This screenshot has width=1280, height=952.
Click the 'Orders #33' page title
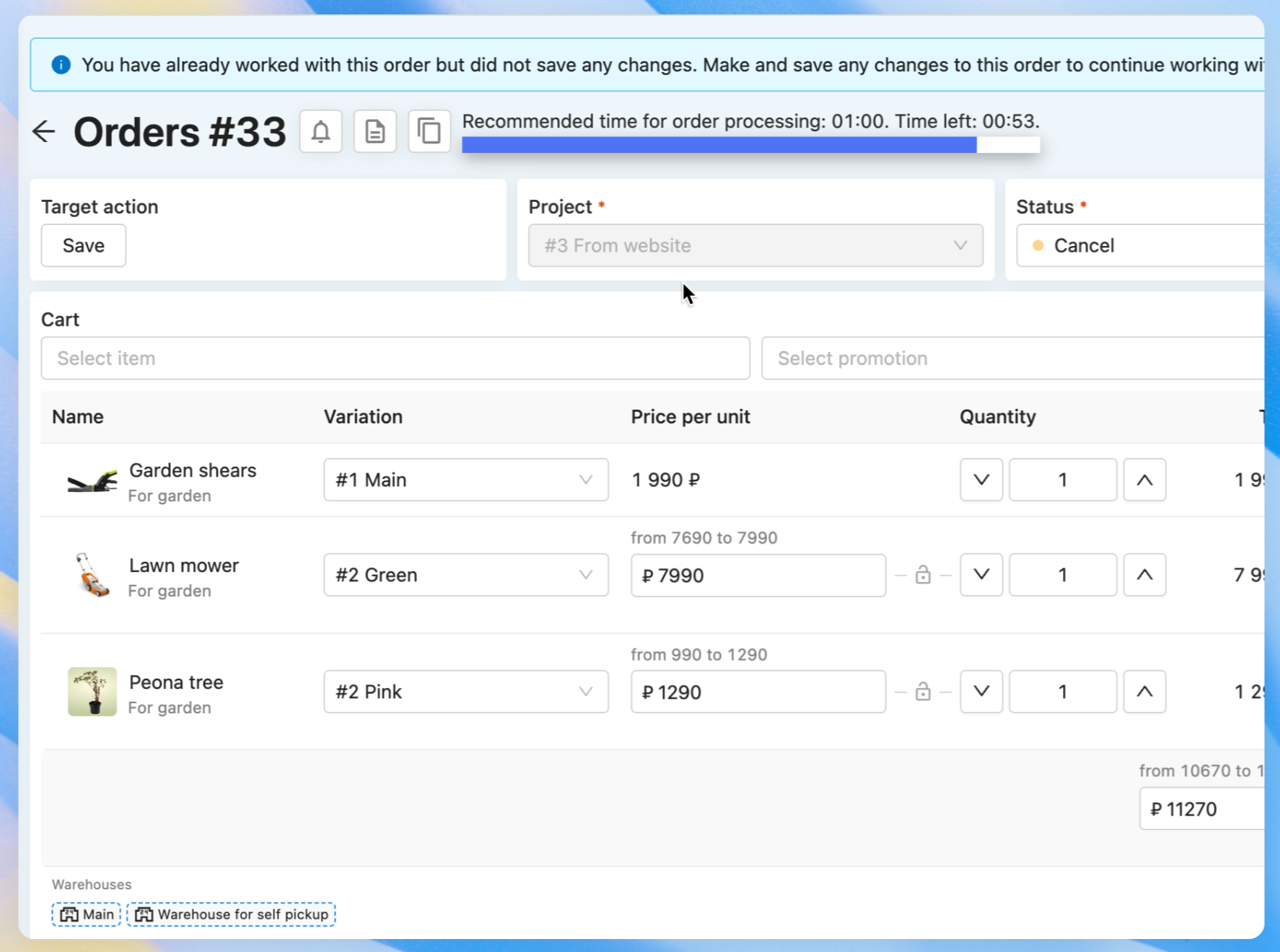click(180, 132)
